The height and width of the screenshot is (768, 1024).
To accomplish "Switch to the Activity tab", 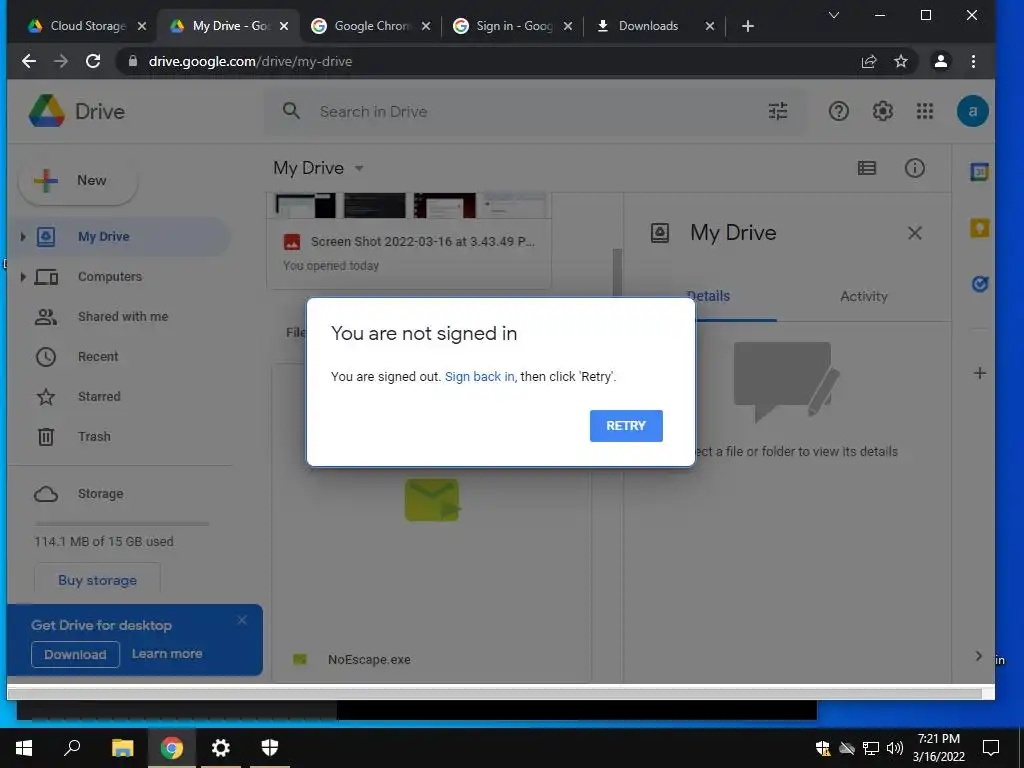I will point(863,296).
